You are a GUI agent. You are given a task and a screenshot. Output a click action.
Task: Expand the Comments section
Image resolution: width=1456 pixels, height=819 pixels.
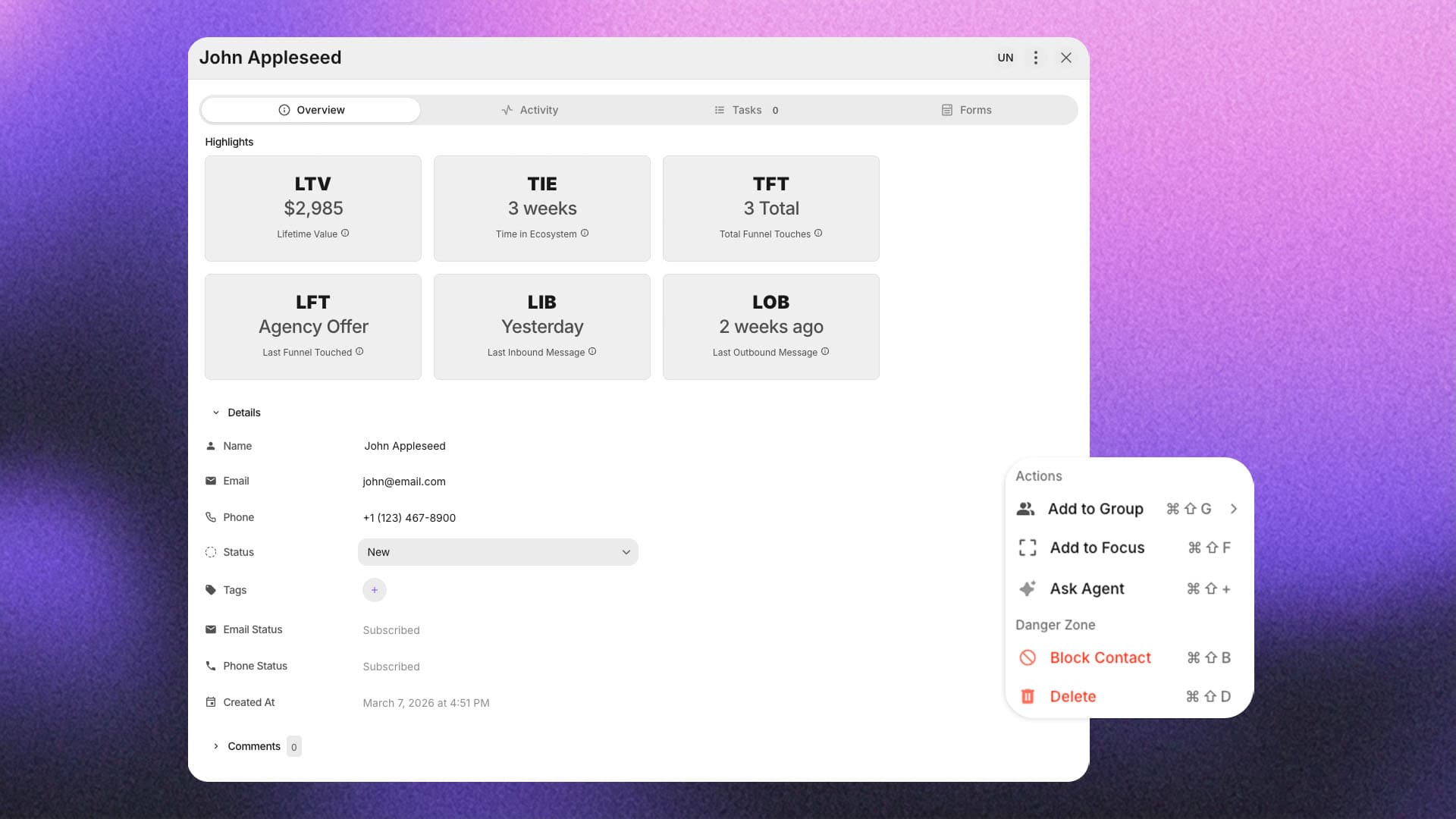253,746
